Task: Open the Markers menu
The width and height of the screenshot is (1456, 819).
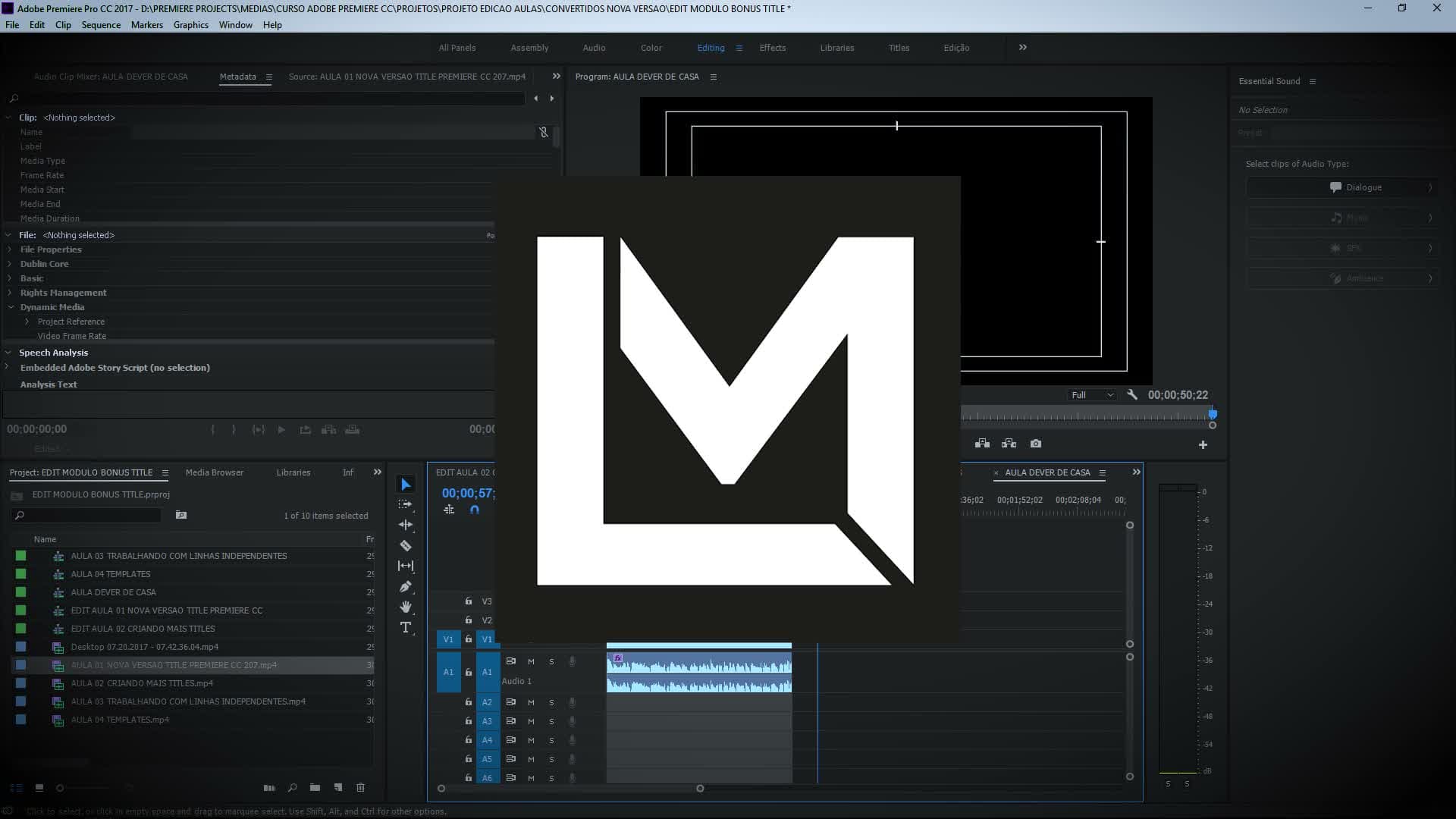Action: click(146, 24)
